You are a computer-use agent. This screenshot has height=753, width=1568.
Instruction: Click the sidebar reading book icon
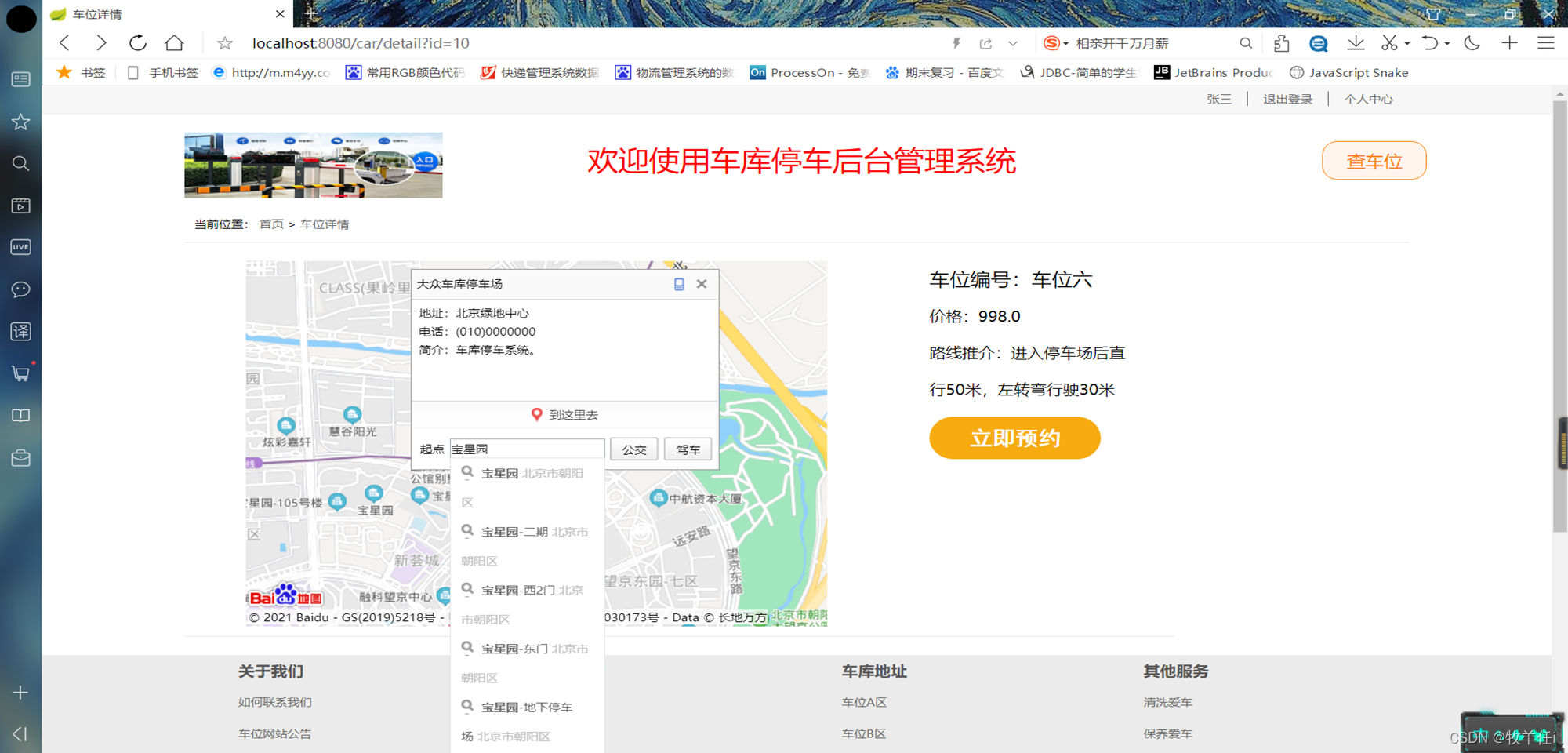click(21, 416)
